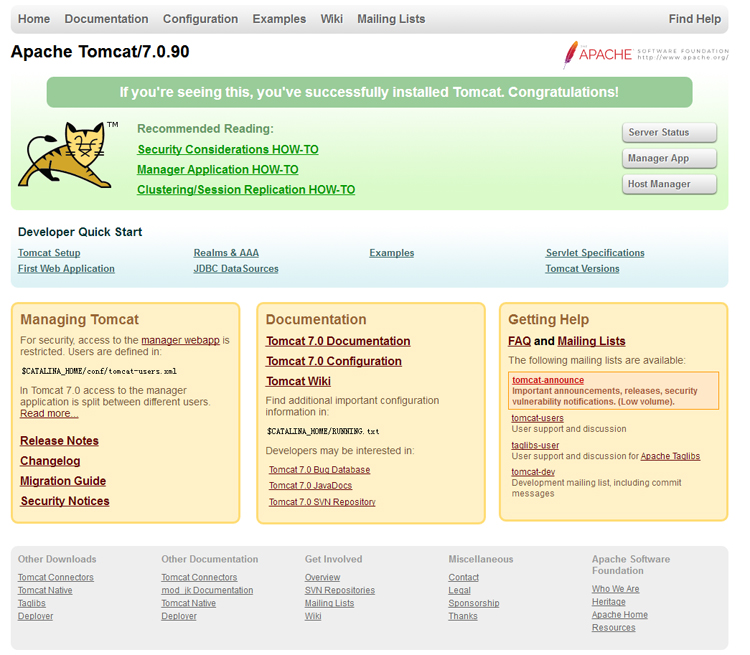The image size is (750, 655).
Task: Open the tomcat-announce mailing list
Action: (x=548, y=380)
